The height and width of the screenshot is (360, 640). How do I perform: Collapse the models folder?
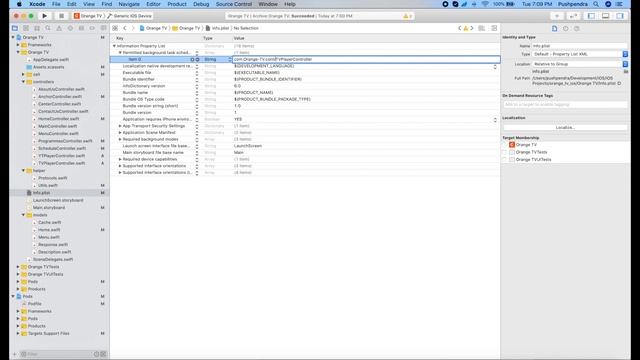pyautogui.click(x=23, y=215)
